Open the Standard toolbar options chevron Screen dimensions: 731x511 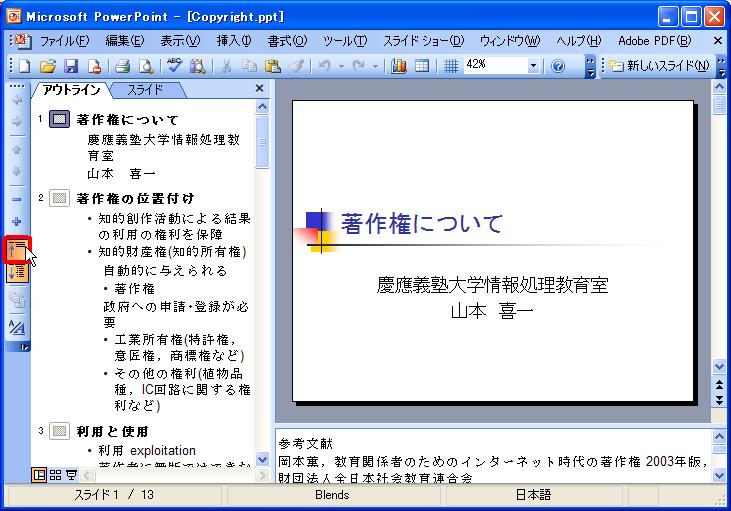tap(590, 66)
